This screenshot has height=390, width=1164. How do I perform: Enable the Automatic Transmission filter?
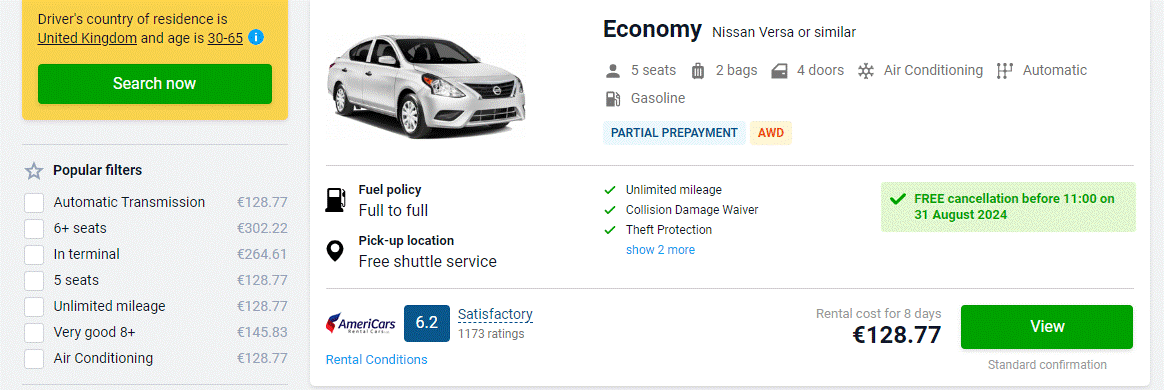34,203
